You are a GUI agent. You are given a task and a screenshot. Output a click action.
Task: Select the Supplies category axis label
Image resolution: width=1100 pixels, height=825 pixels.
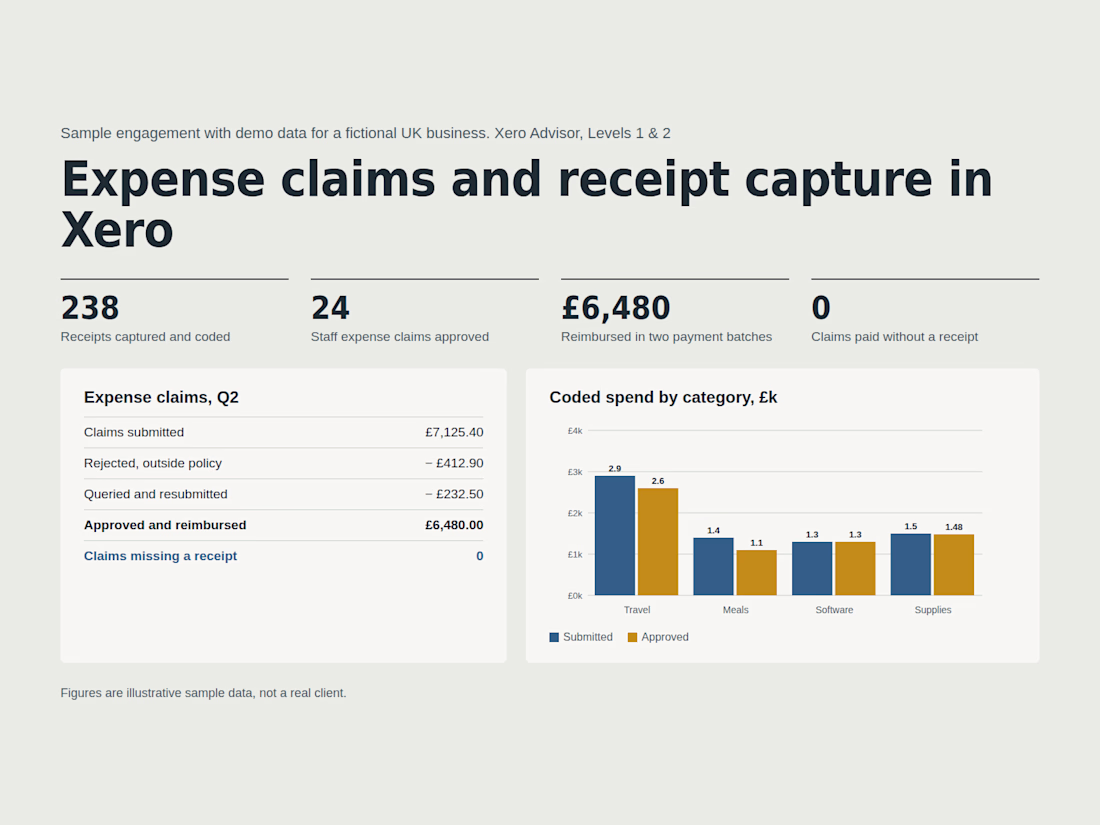(x=933, y=610)
